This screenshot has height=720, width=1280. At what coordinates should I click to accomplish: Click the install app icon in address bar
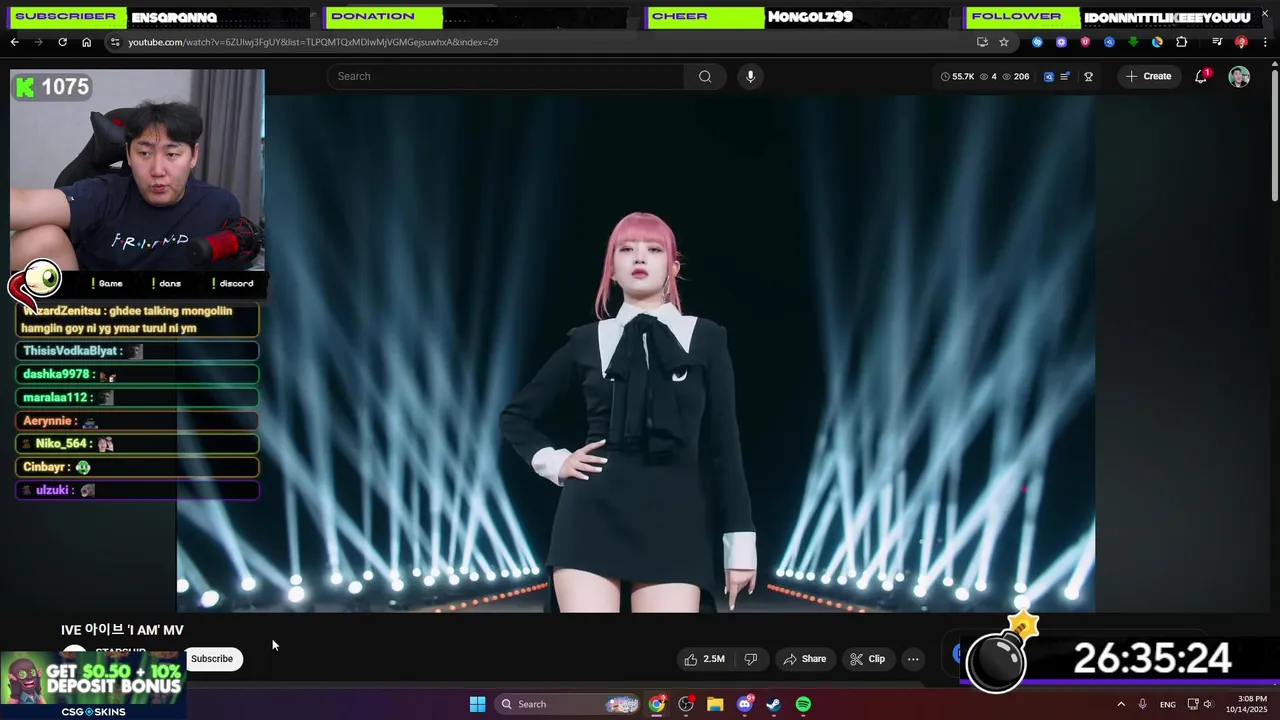pyautogui.click(x=982, y=42)
